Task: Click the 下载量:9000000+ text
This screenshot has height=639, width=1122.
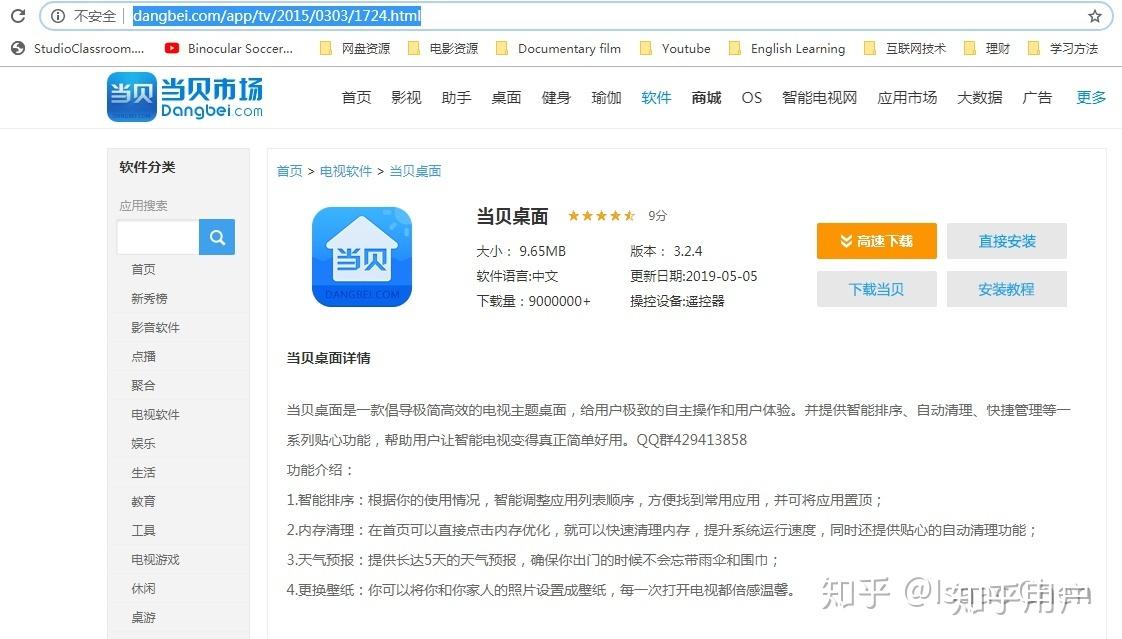Action: (534, 301)
